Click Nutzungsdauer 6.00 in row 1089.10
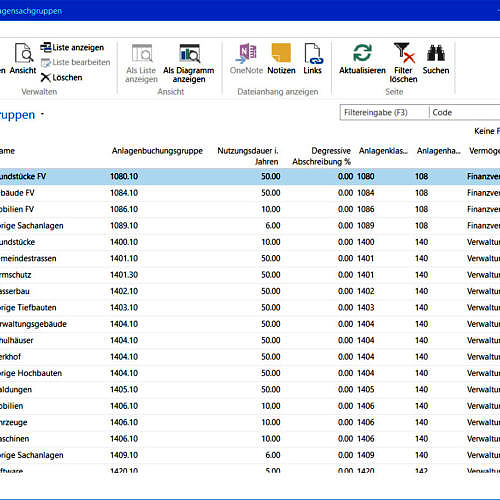 [273, 225]
